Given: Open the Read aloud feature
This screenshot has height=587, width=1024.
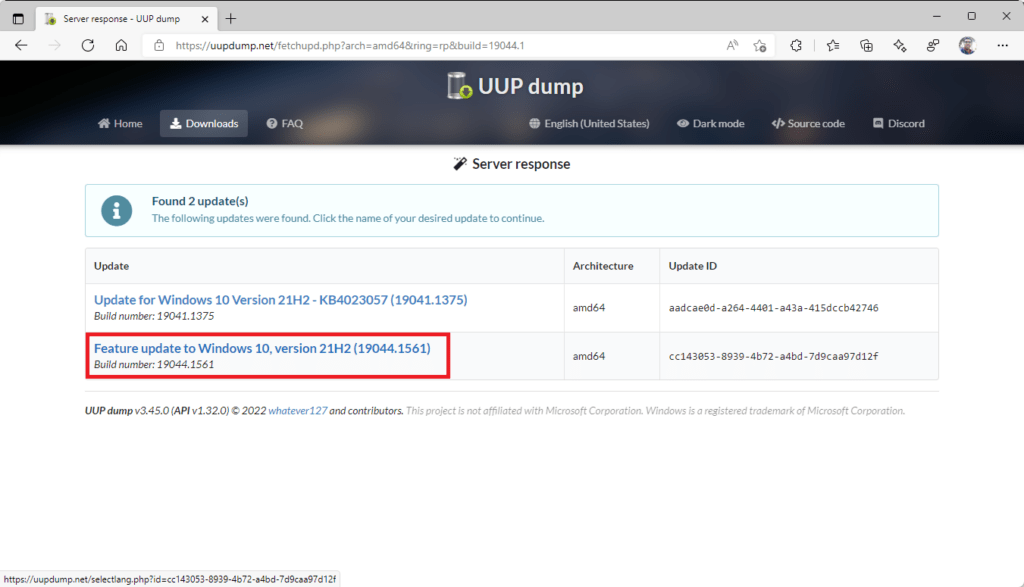Looking at the screenshot, I should (x=732, y=45).
